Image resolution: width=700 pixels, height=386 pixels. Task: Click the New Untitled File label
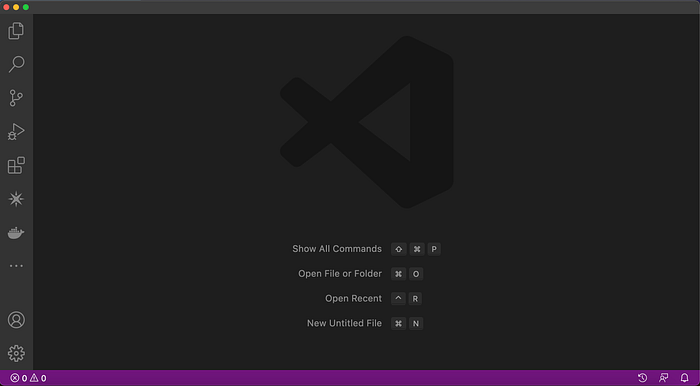344,323
